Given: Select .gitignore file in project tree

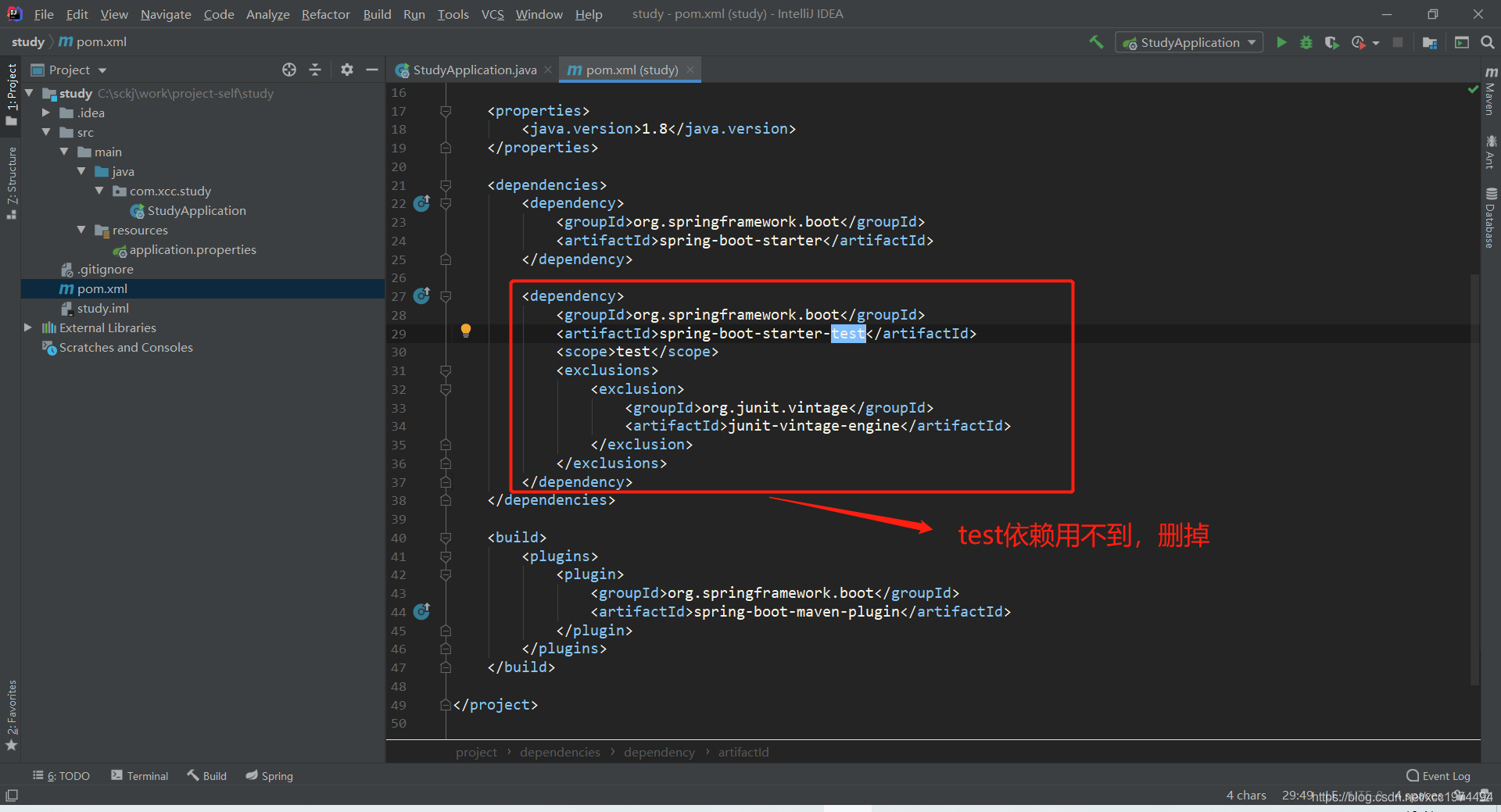Looking at the screenshot, I should point(106,269).
